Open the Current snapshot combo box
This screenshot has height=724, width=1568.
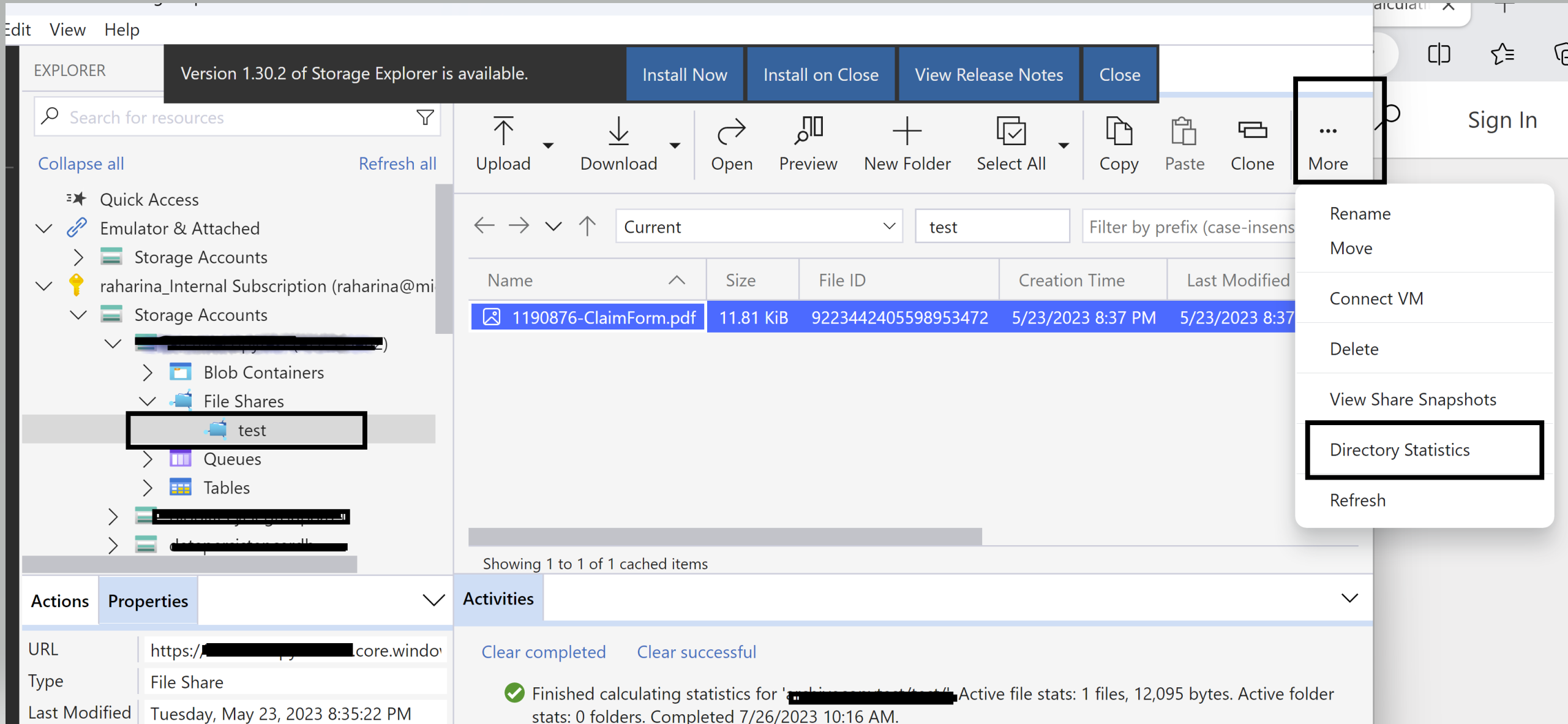pyautogui.click(x=759, y=227)
